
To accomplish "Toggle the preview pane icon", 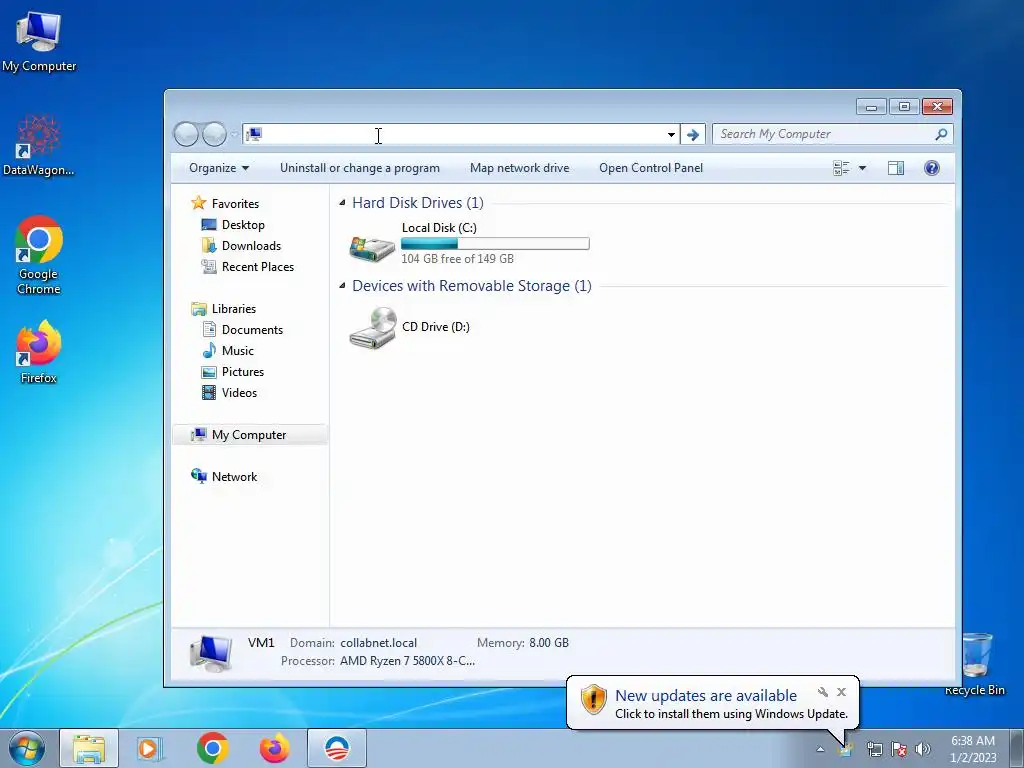I will click(x=896, y=168).
